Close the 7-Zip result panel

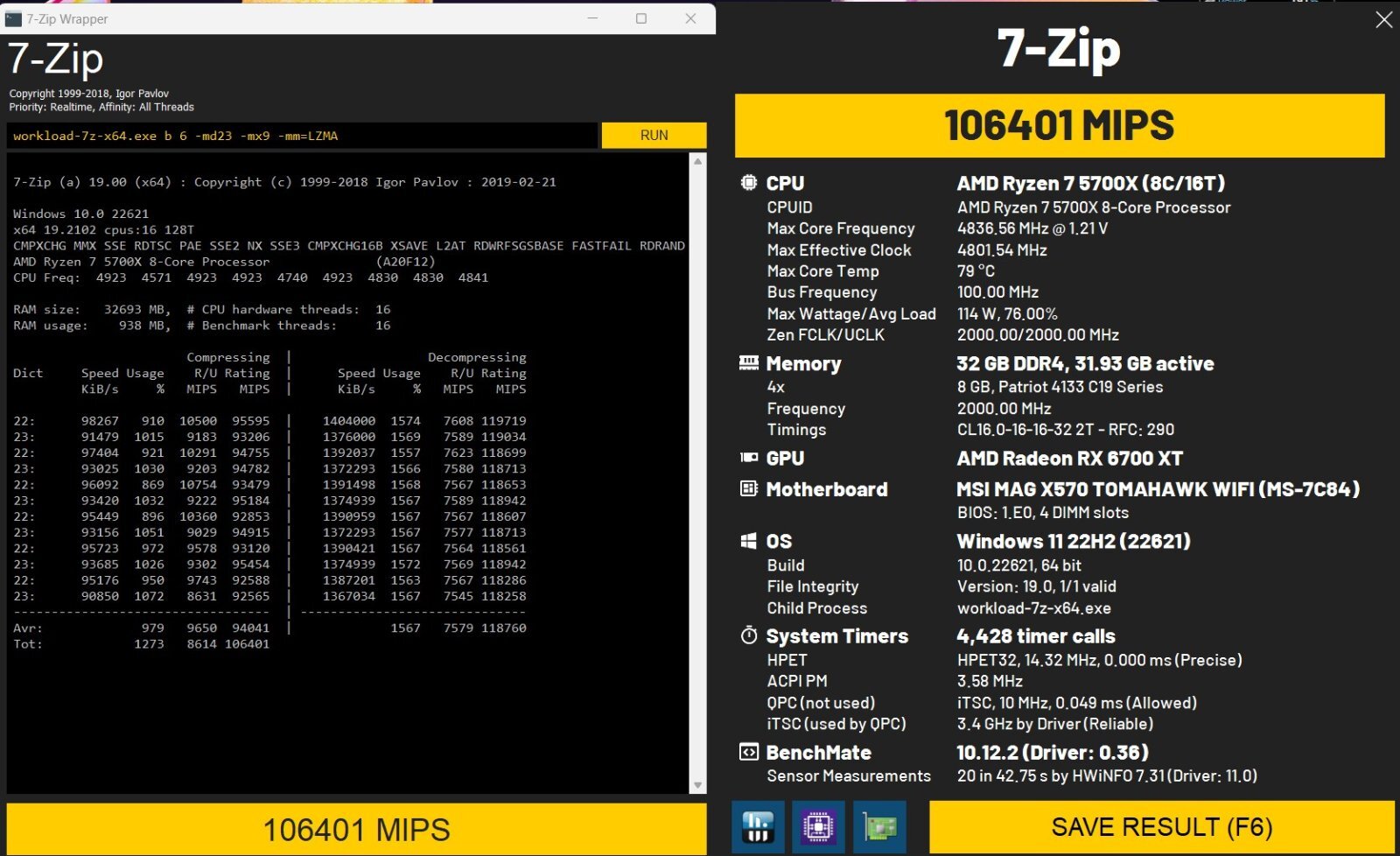click(1384, 19)
